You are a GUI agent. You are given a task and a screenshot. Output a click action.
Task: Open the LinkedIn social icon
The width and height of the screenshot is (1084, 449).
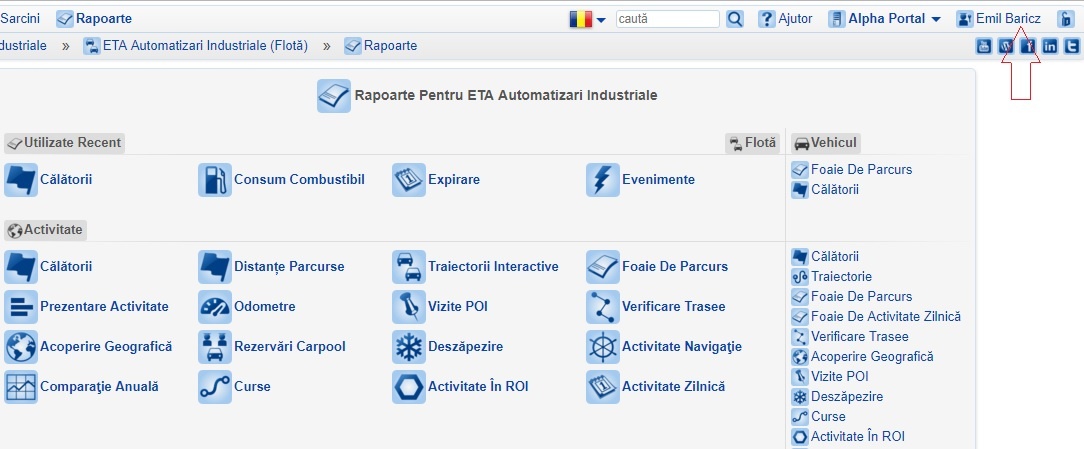(1050, 46)
